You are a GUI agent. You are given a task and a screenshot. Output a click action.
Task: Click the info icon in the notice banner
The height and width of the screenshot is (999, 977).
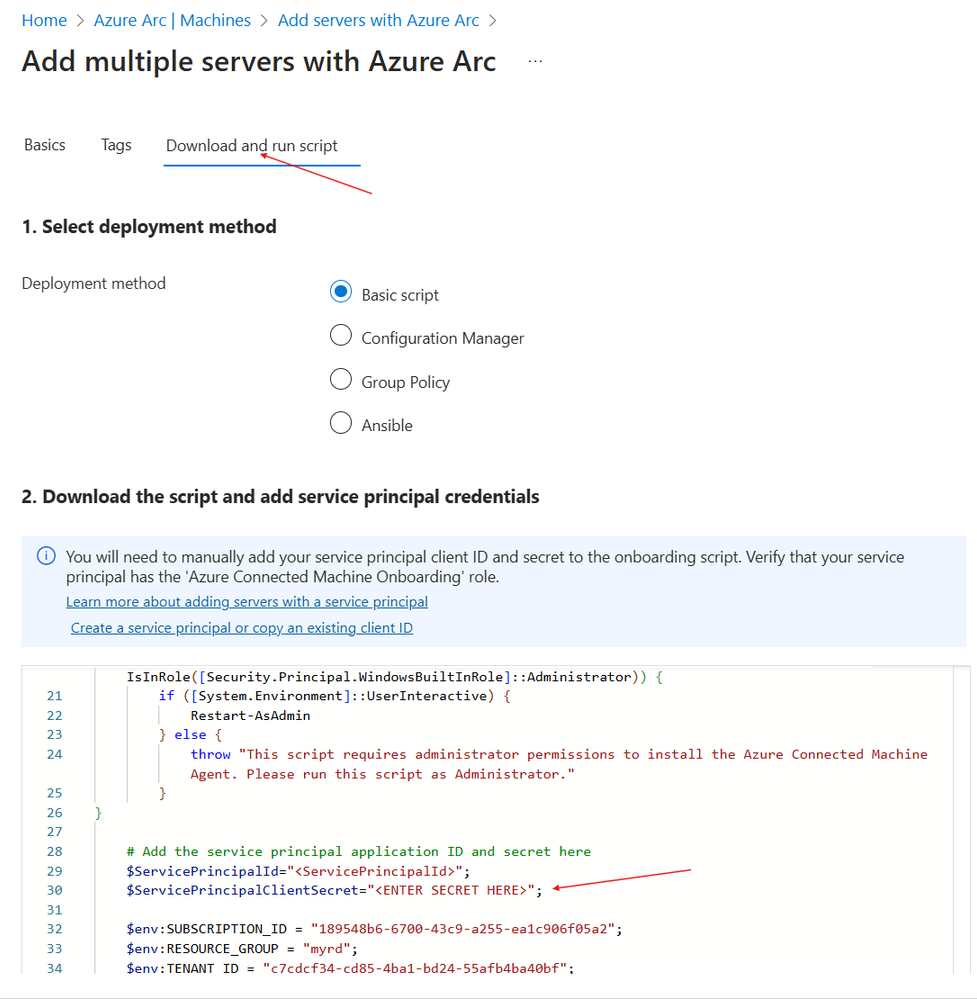(46, 556)
